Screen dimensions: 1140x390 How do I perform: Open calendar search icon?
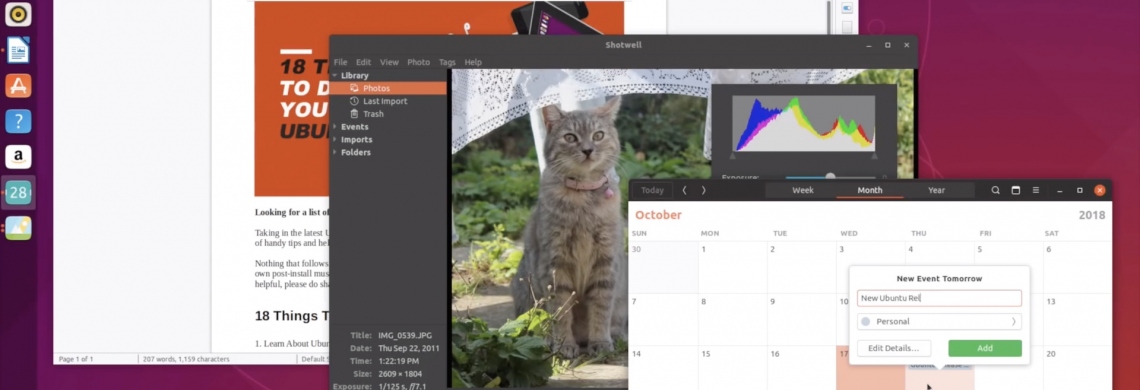[x=995, y=191]
